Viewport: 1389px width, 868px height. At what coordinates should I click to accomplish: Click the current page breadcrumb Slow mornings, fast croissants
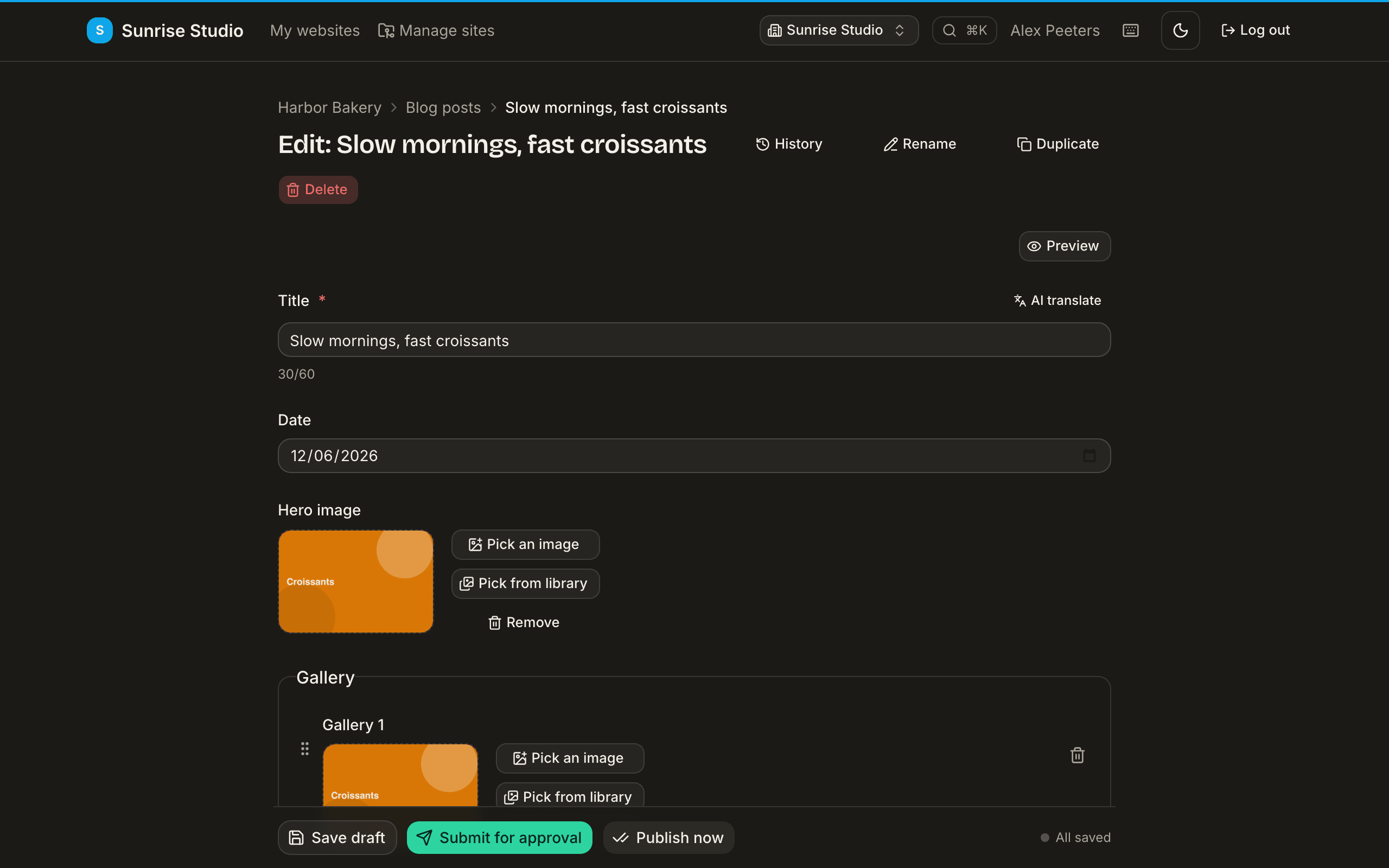tap(616, 107)
